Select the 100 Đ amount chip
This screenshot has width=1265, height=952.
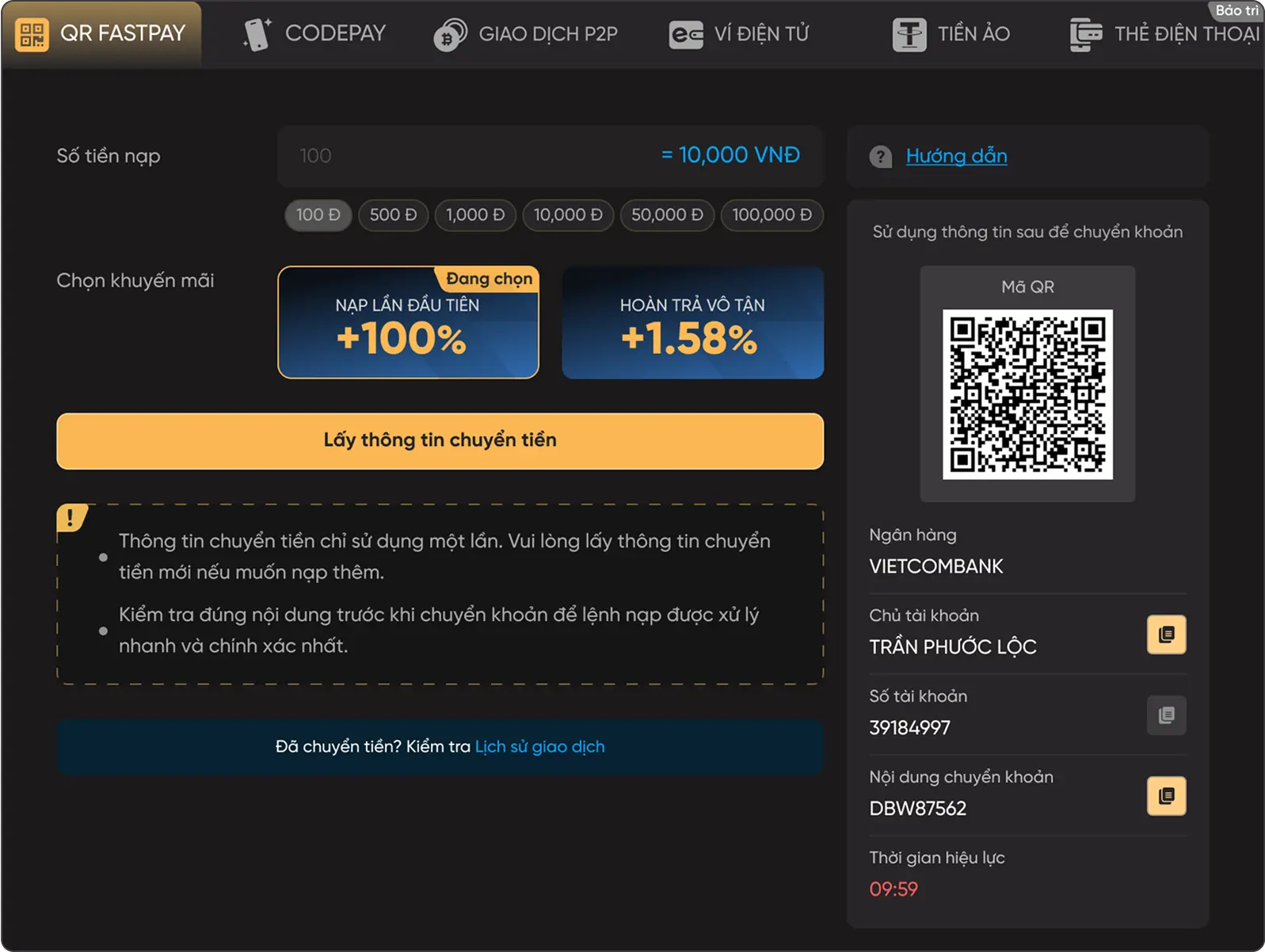click(318, 215)
